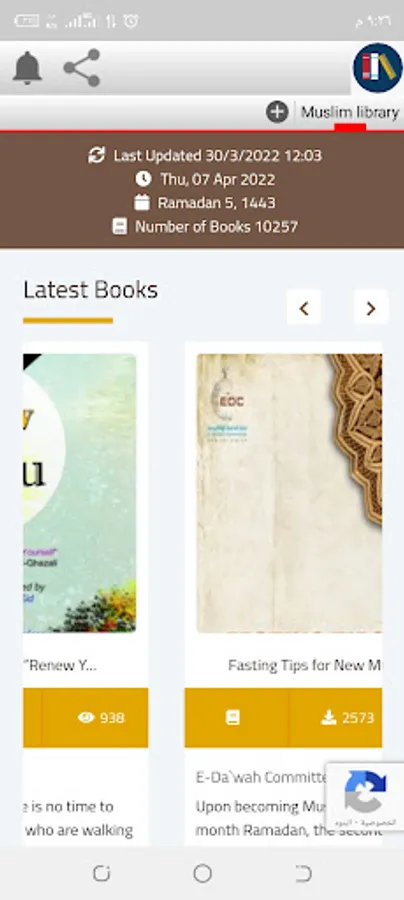Tap the 2573 downloads button
Screen dimensions: 404x900
click(336, 717)
